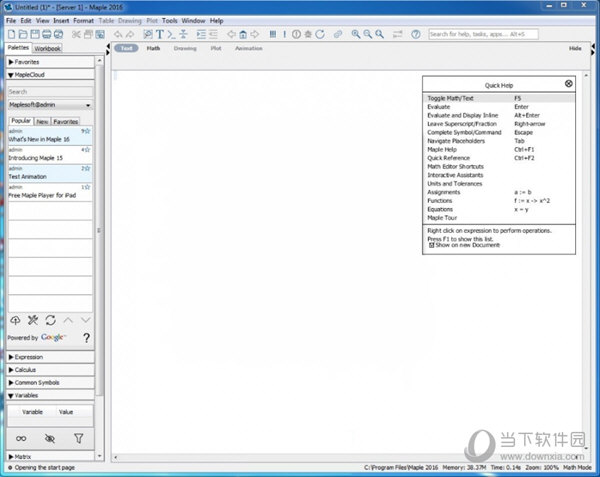Toggle 'Show on new Document' checkbox

[431, 245]
